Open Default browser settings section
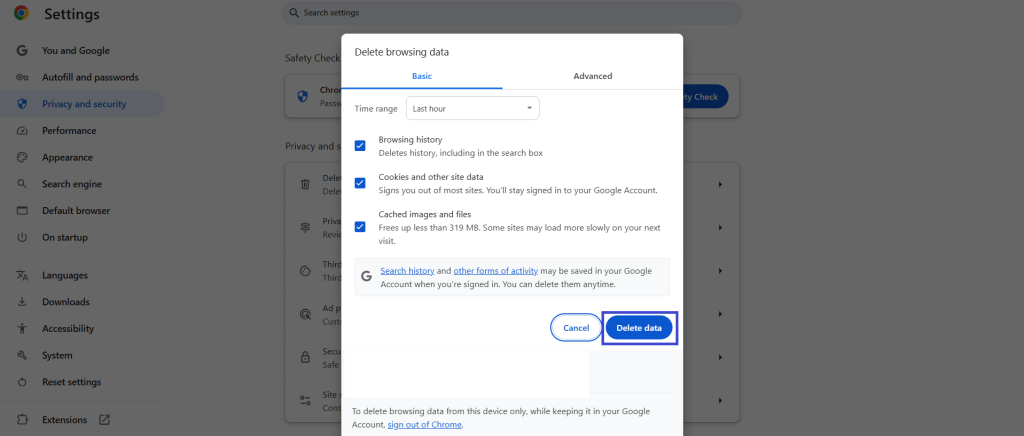1024x436 pixels. coord(76,211)
